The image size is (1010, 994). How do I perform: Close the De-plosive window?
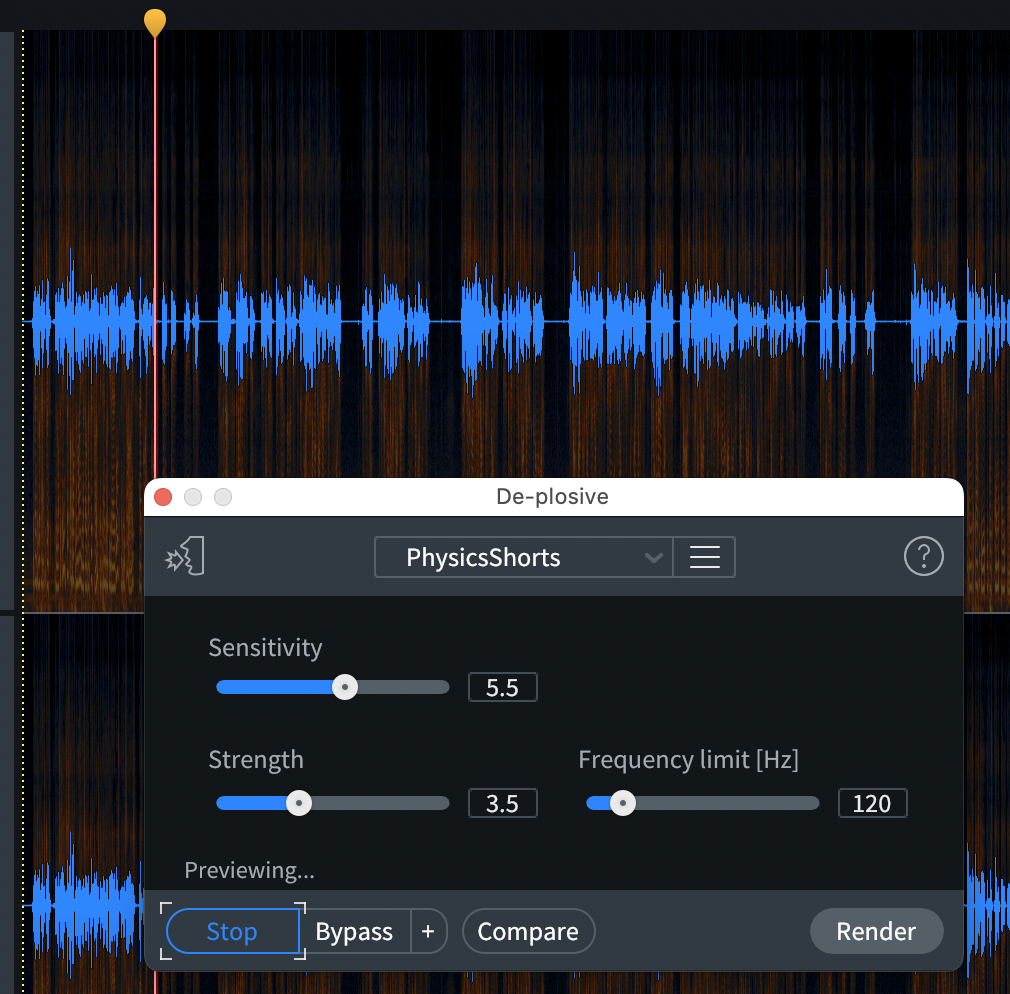point(163,497)
